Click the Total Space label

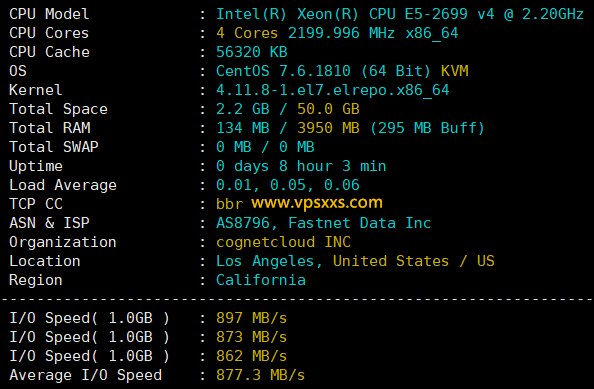[58, 109]
